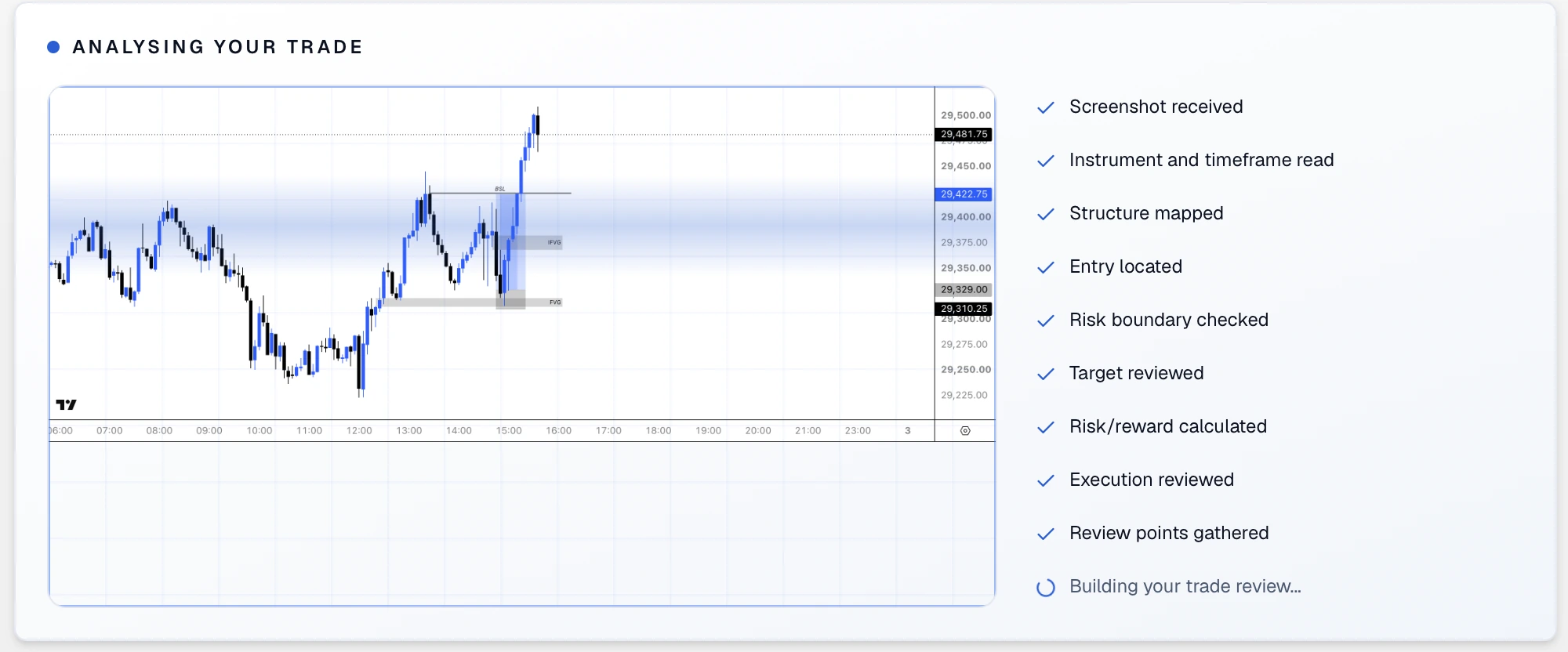Viewport: 1568px width, 652px height.
Task: Click the 15:00 time axis label
Action: 509,431
